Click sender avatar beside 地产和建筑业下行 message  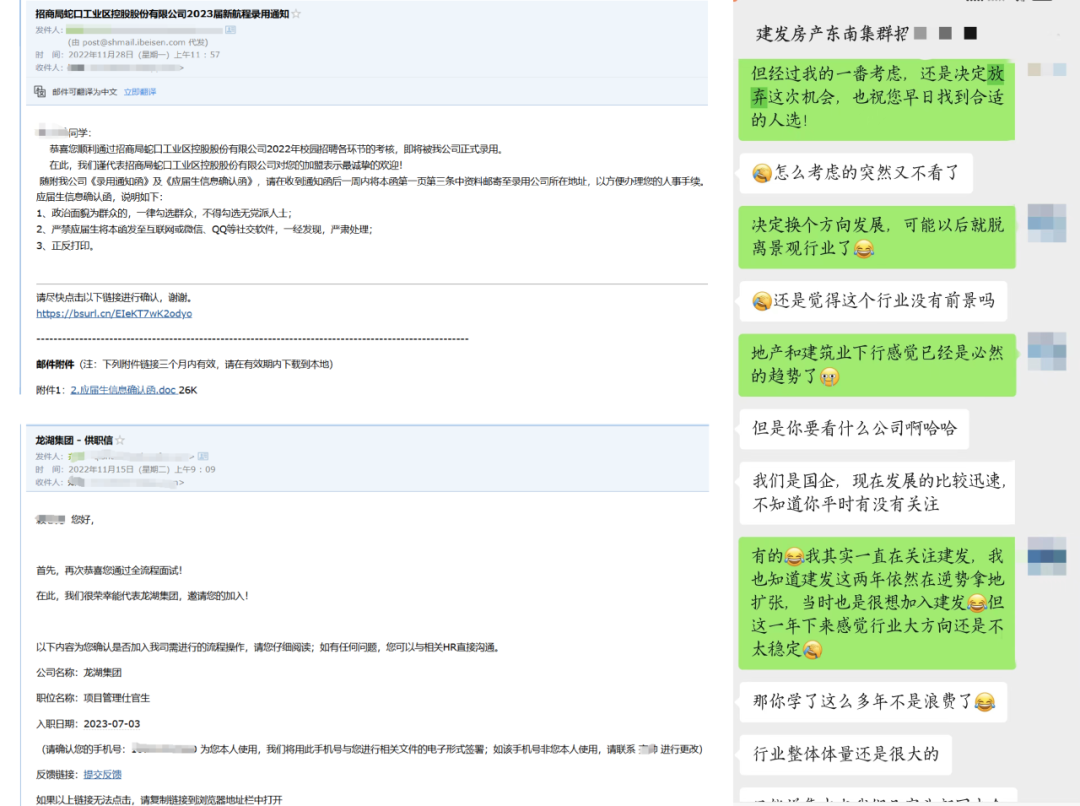click(x=1047, y=351)
